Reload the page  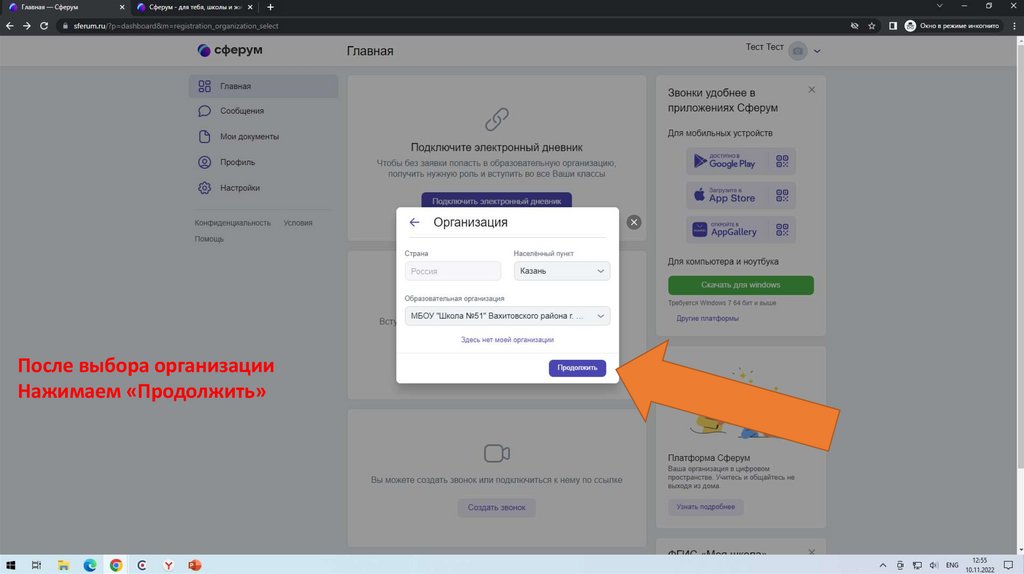click(44, 26)
